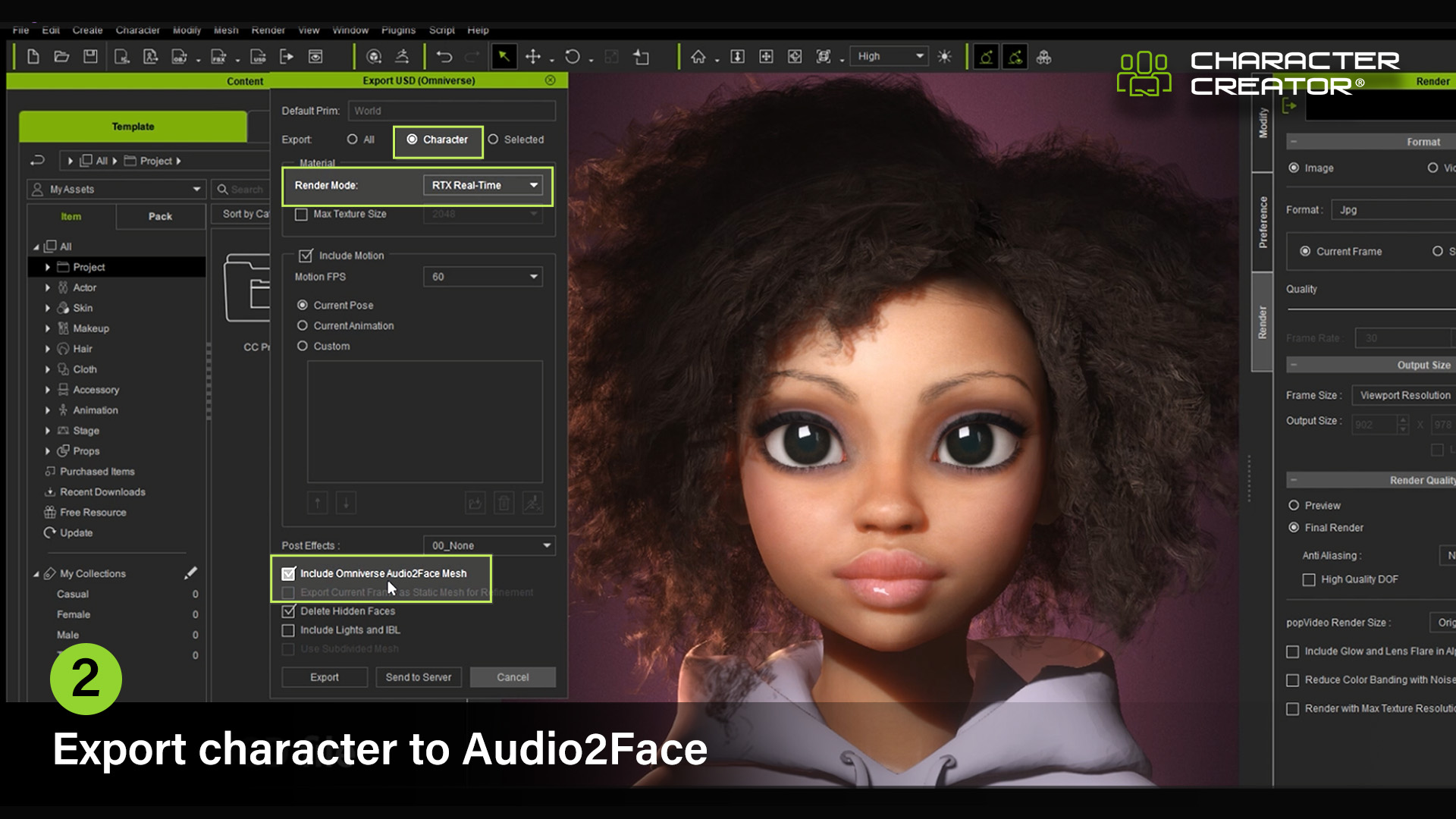1456x819 pixels.
Task: Click the pencil icon to edit My Collections
Action: click(x=192, y=574)
